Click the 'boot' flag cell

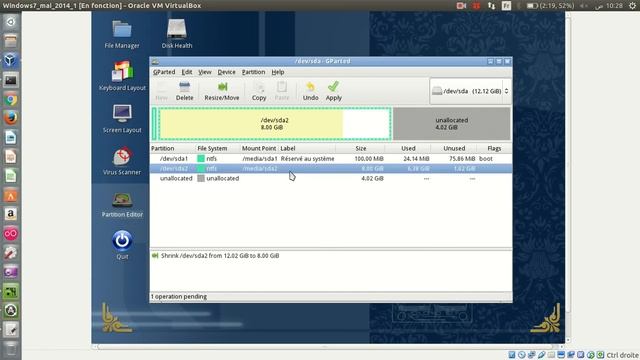click(x=486, y=158)
